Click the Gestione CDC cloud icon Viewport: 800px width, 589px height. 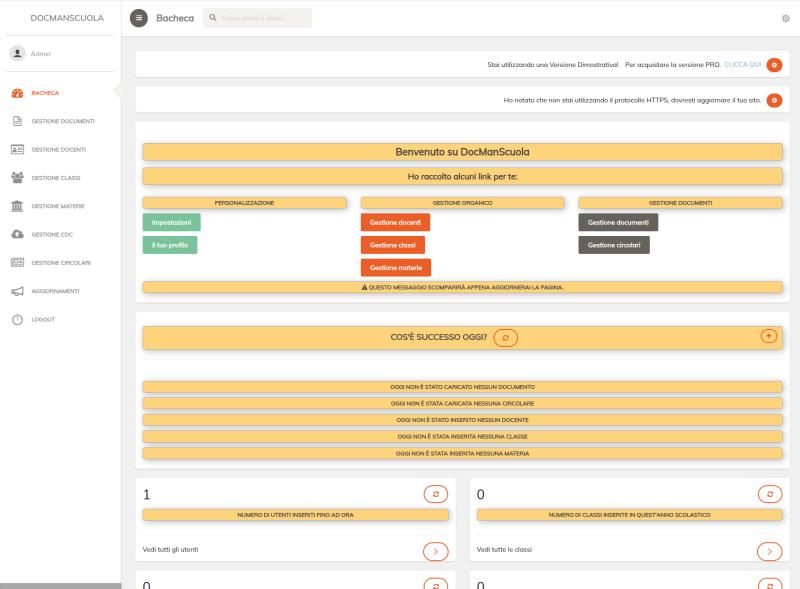(17, 234)
